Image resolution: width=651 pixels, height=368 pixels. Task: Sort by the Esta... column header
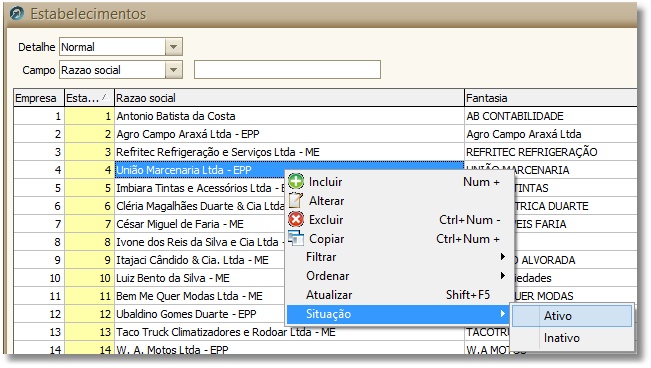point(89,98)
